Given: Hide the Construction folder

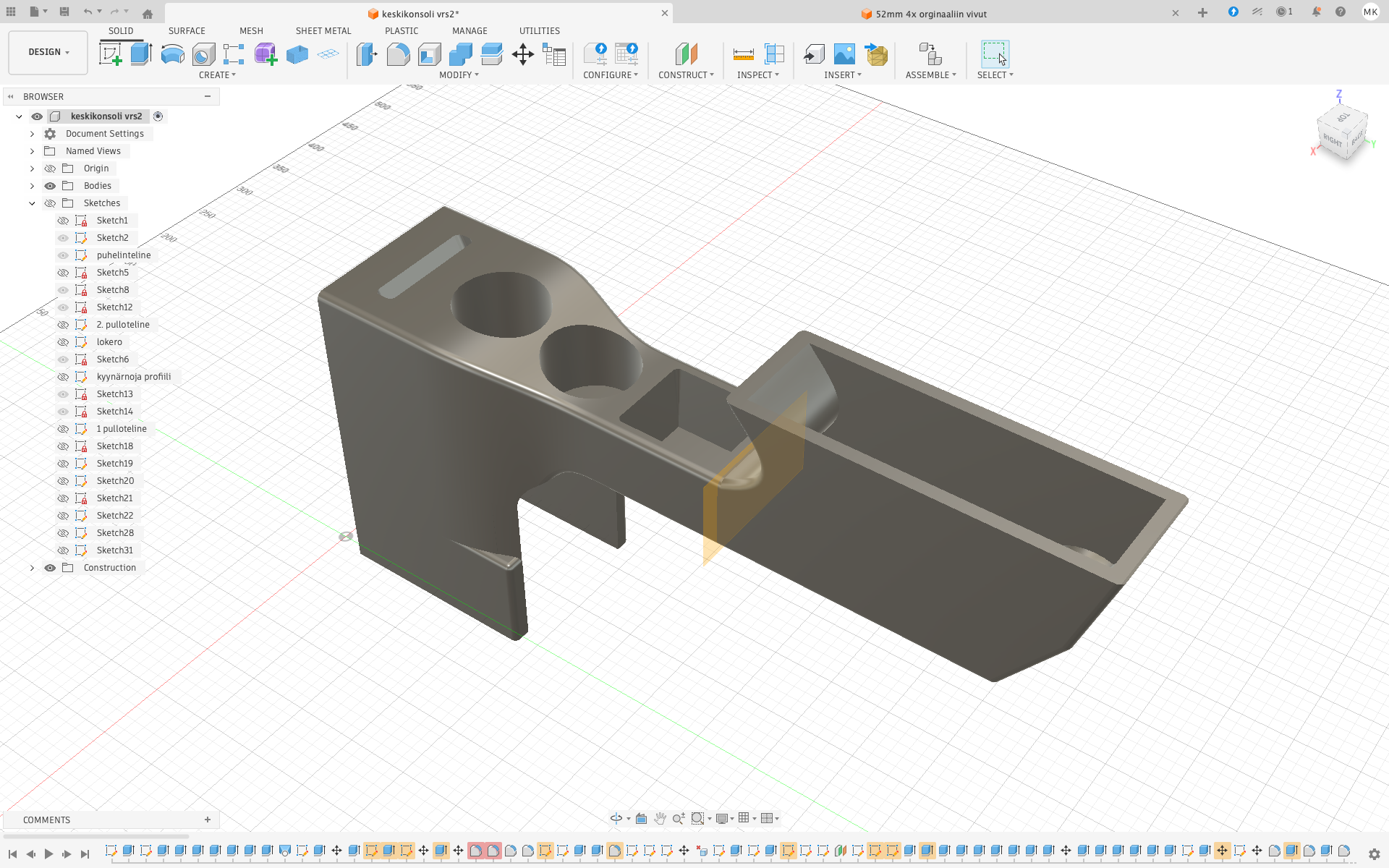Looking at the screenshot, I should tap(50, 568).
